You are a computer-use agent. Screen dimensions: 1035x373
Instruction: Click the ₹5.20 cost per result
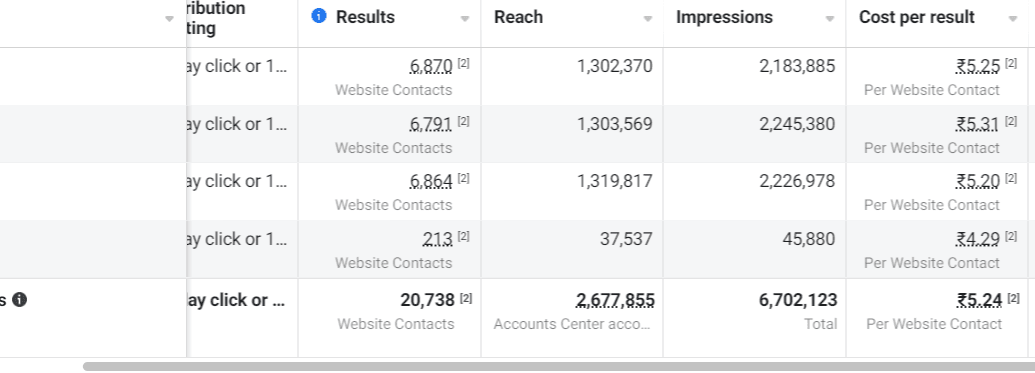[x=978, y=181]
